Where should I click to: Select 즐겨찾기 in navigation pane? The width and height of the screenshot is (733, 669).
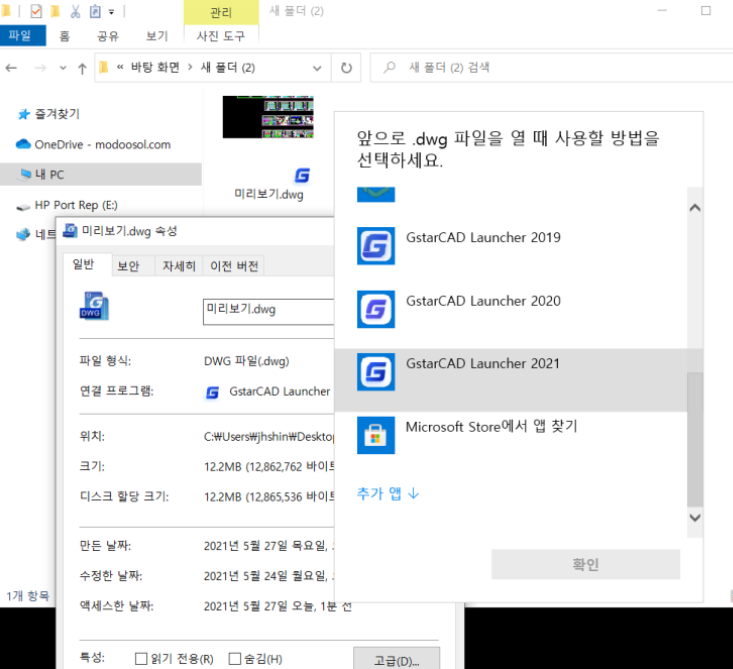coord(57,114)
